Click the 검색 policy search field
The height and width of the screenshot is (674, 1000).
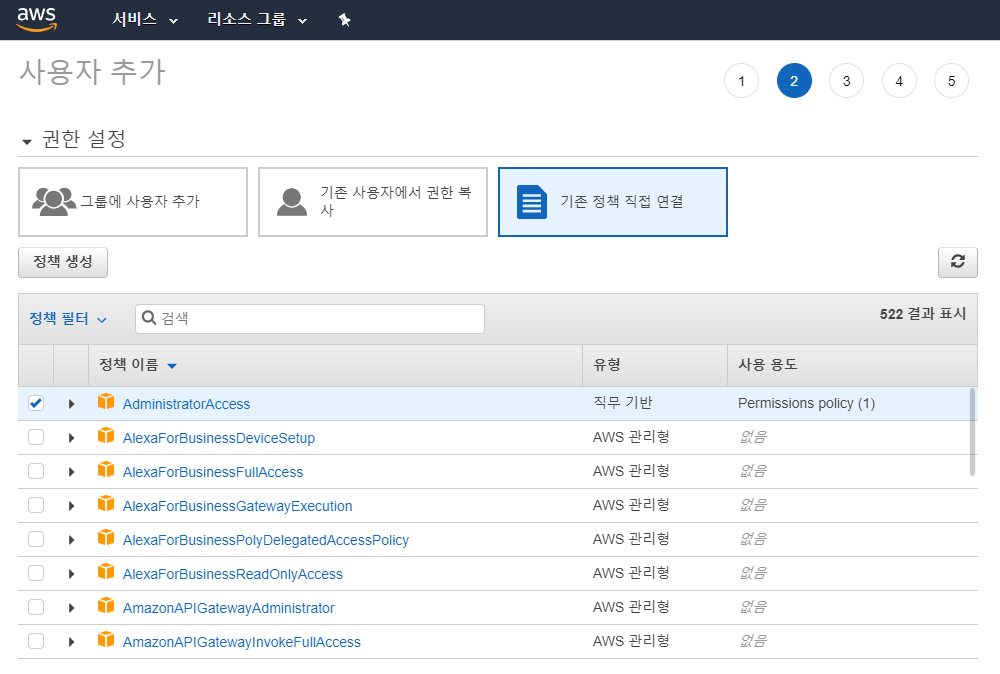(x=310, y=318)
